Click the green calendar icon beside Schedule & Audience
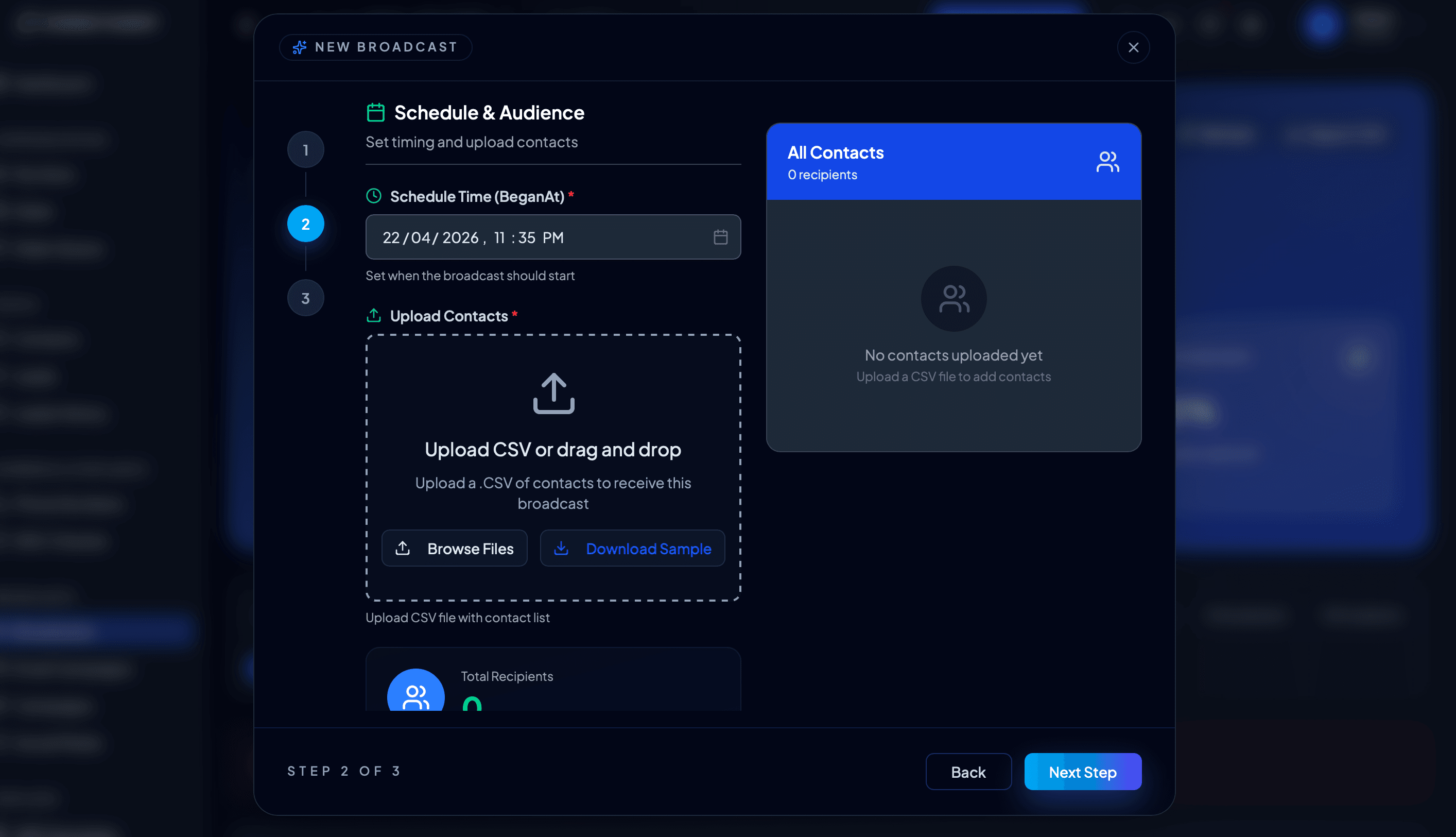 pyautogui.click(x=376, y=112)
